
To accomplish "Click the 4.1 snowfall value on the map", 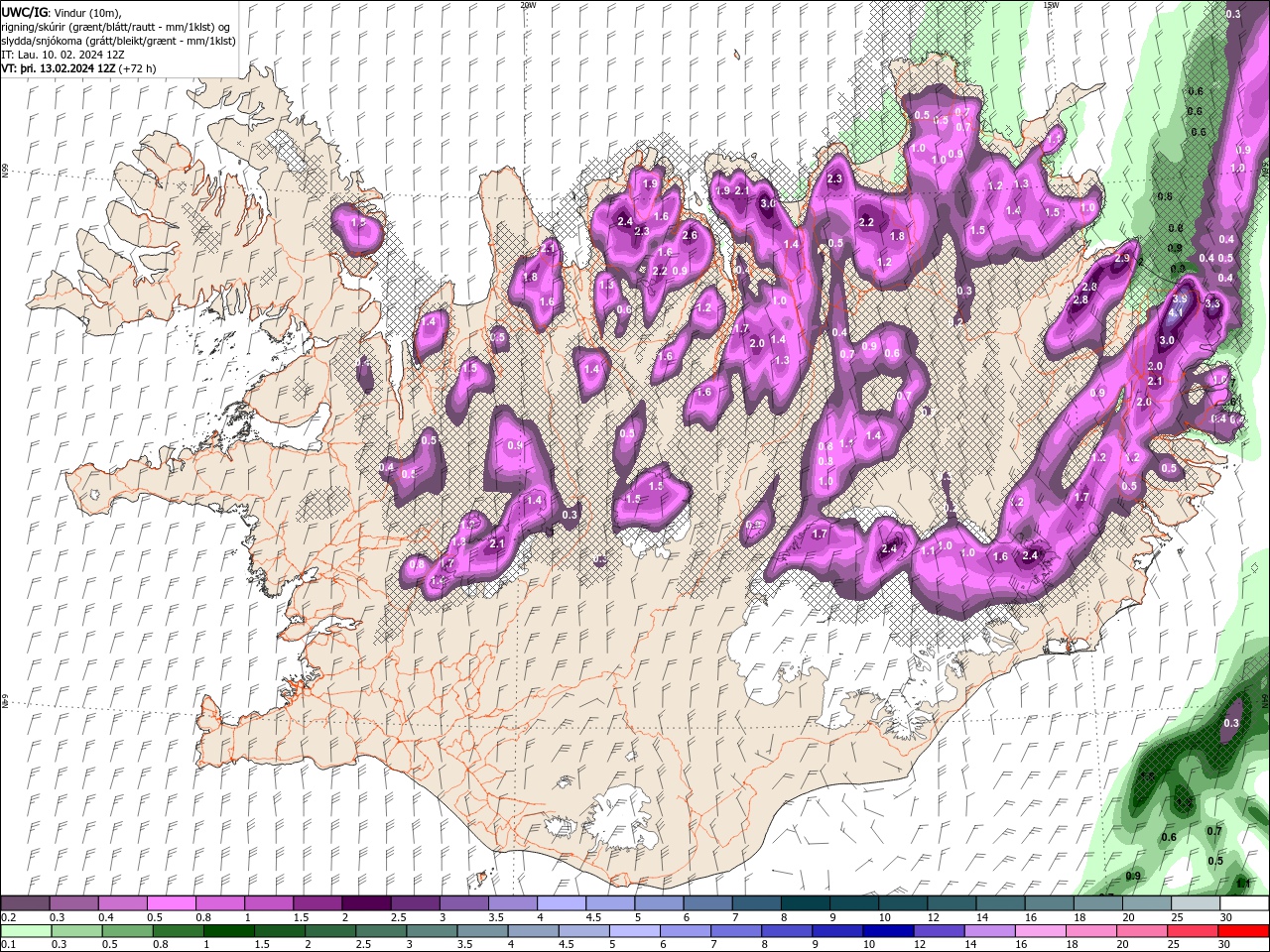I will click(x=1175, y=312).
